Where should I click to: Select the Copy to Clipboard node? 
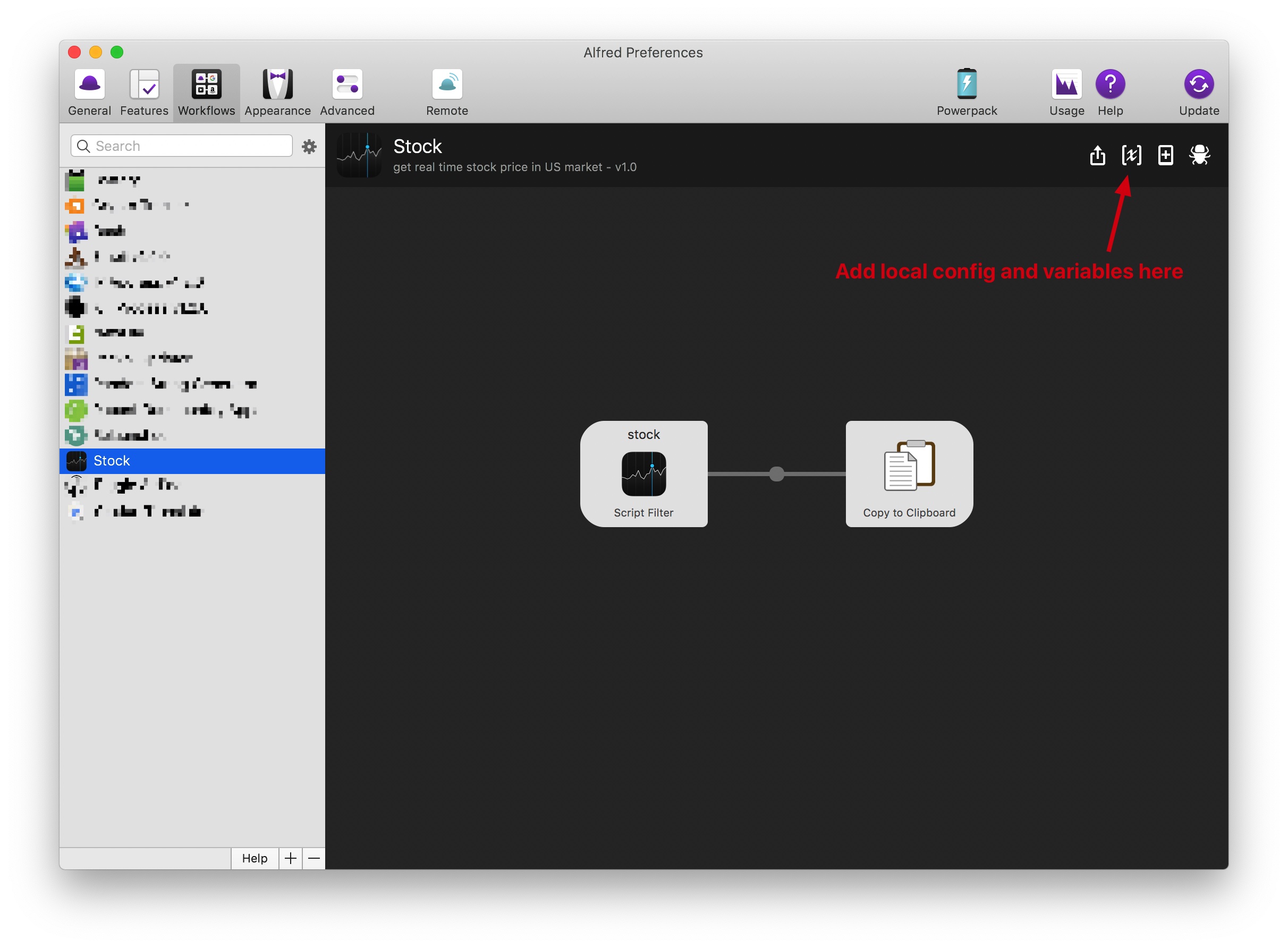point(909,474)
